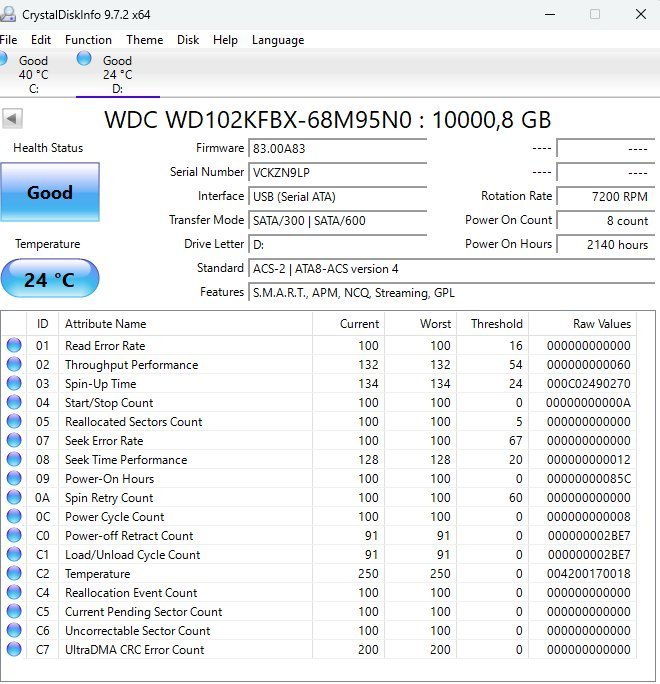Click the Good health status button
Viewport: 660px width, 684px height.
coord(50,193)
